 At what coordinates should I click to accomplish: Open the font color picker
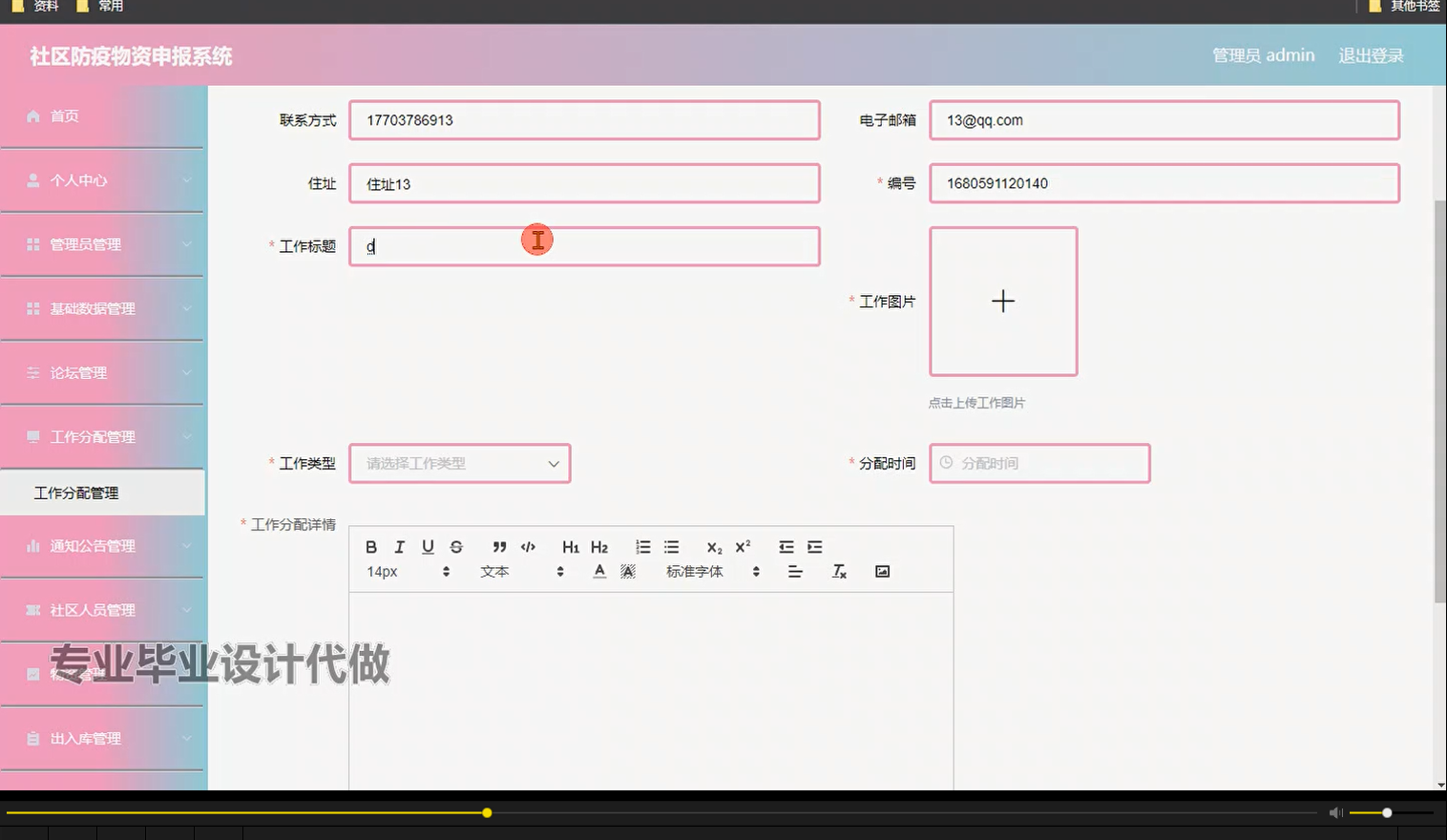[x=598, y=571]
